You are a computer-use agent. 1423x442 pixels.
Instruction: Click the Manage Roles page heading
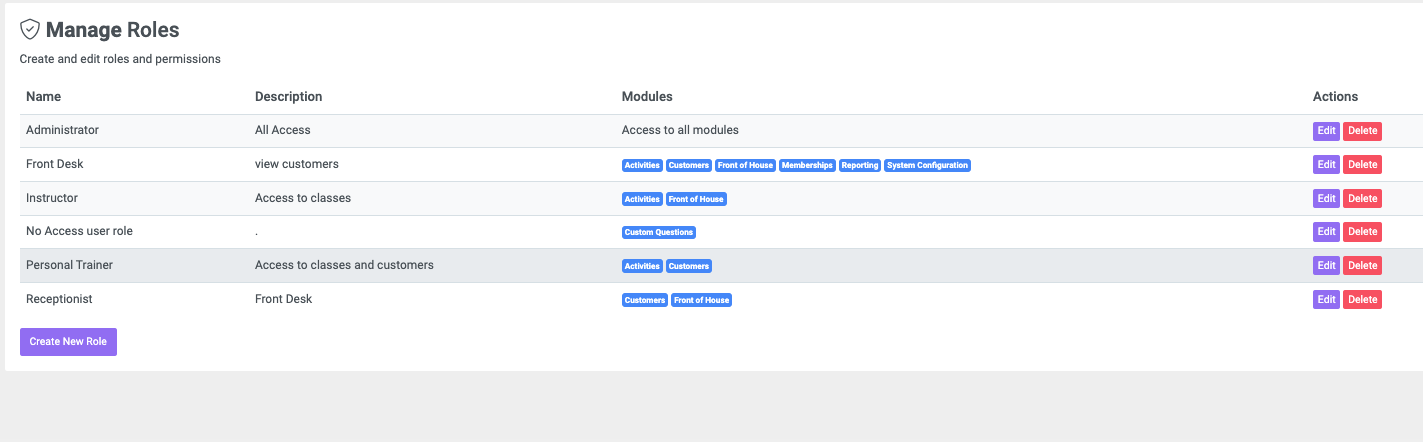pos(113,30)
